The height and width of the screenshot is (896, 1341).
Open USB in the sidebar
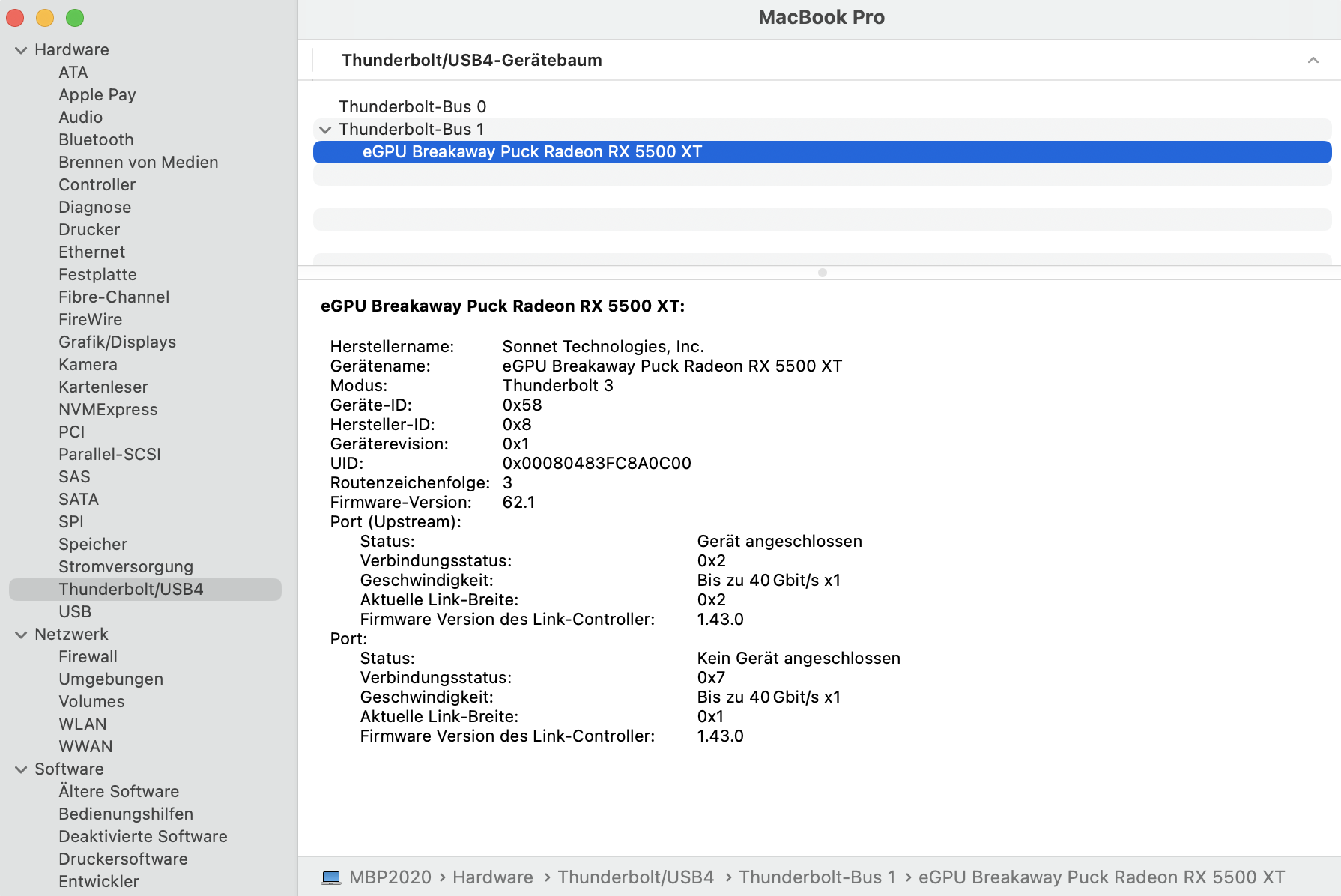(75, 612)
